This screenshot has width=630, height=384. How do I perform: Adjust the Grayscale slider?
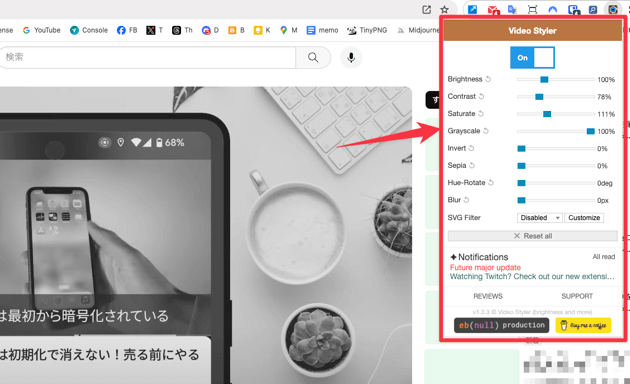556,131
